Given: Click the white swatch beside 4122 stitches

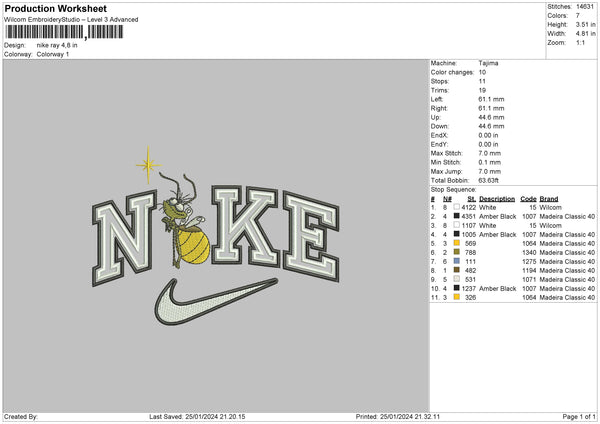Looking at the screenshot, I should point(457,207).
